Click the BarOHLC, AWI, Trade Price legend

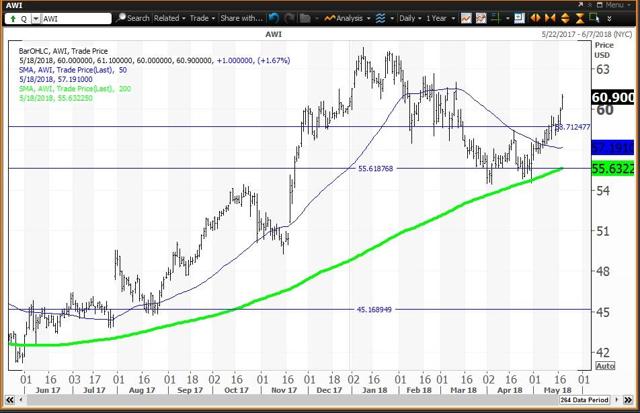[63, 51]
